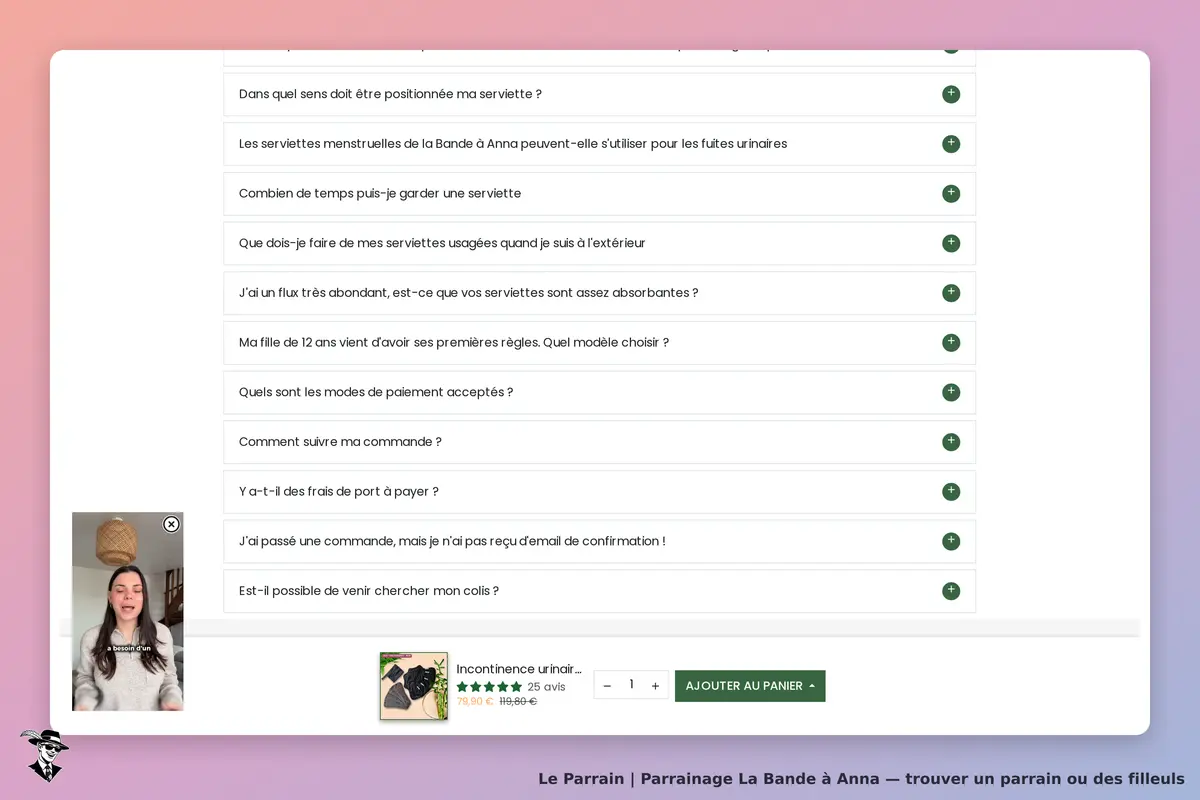Click plus icon for fuites urinaires question
Screen dimensions: 1200x800
point(951,144)
